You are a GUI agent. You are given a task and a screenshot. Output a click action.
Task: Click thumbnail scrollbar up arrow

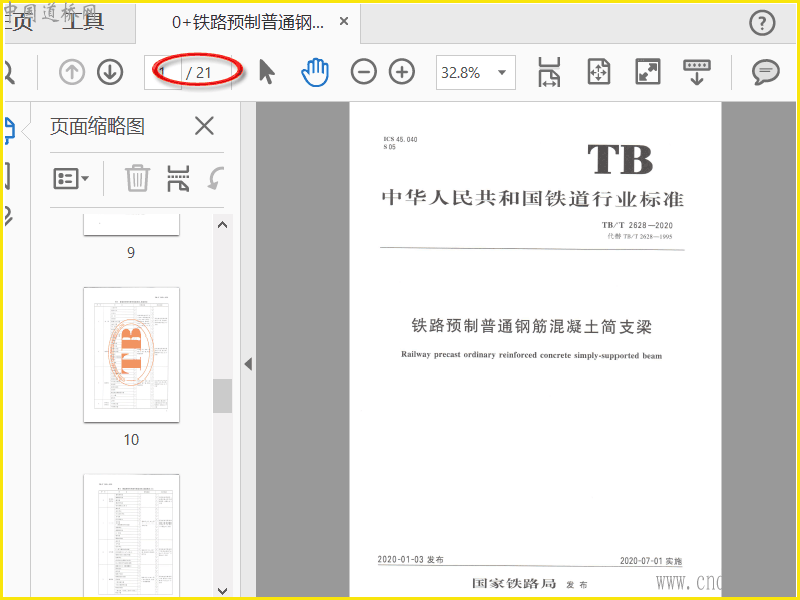222,224
